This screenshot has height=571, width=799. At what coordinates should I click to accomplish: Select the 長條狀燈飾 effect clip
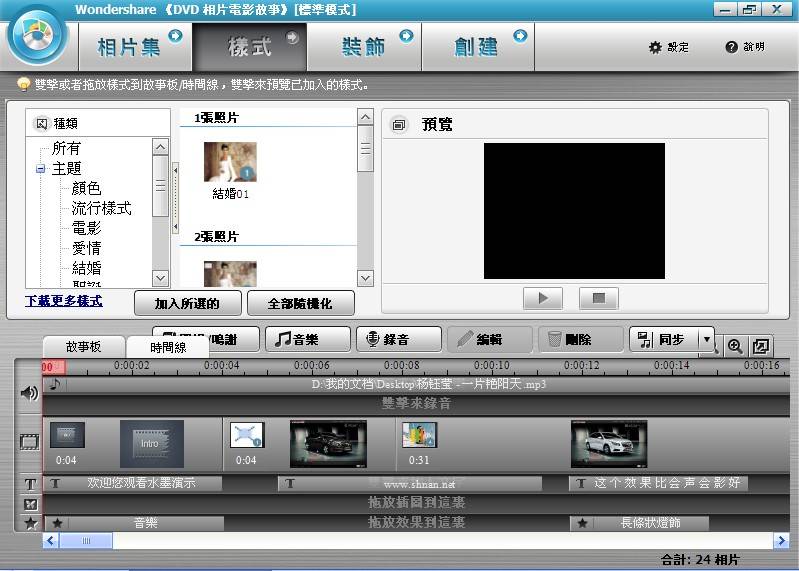pos(640,523)
